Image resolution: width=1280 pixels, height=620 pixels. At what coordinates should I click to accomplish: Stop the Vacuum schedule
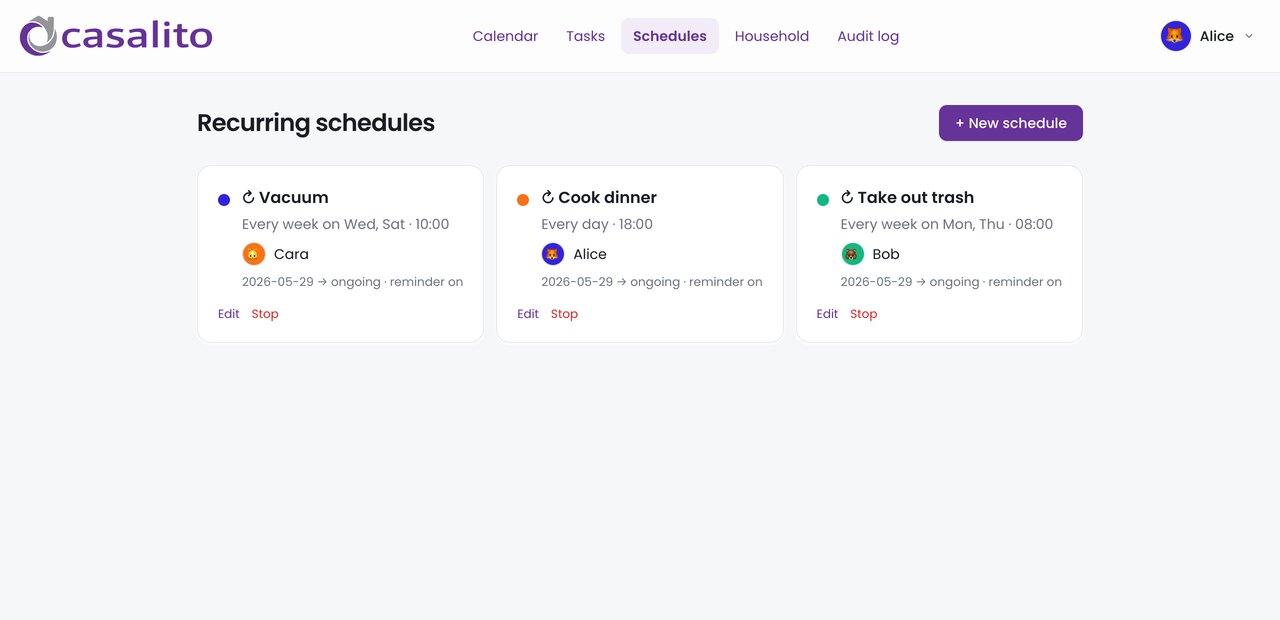coord(265,314)
